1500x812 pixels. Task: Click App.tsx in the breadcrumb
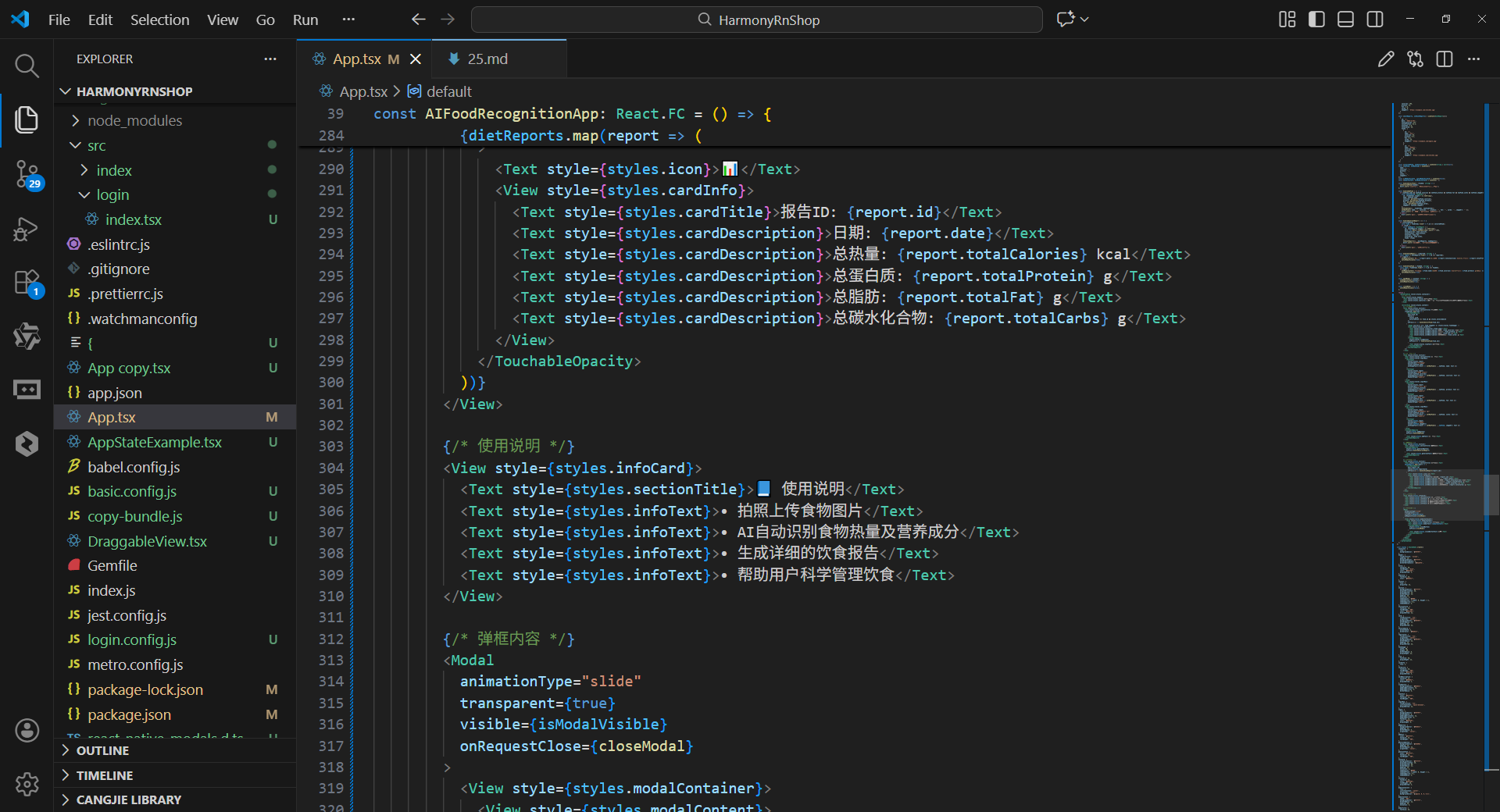[x=363, y=91]
